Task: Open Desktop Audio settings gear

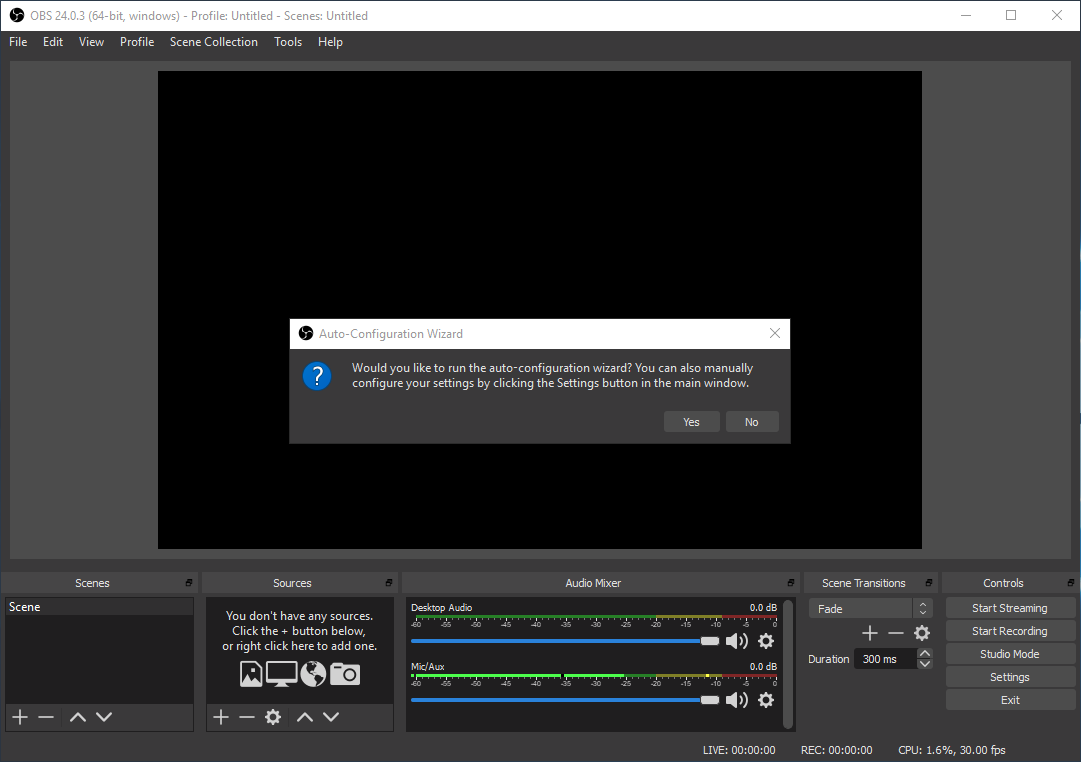Action: [766, 641]
